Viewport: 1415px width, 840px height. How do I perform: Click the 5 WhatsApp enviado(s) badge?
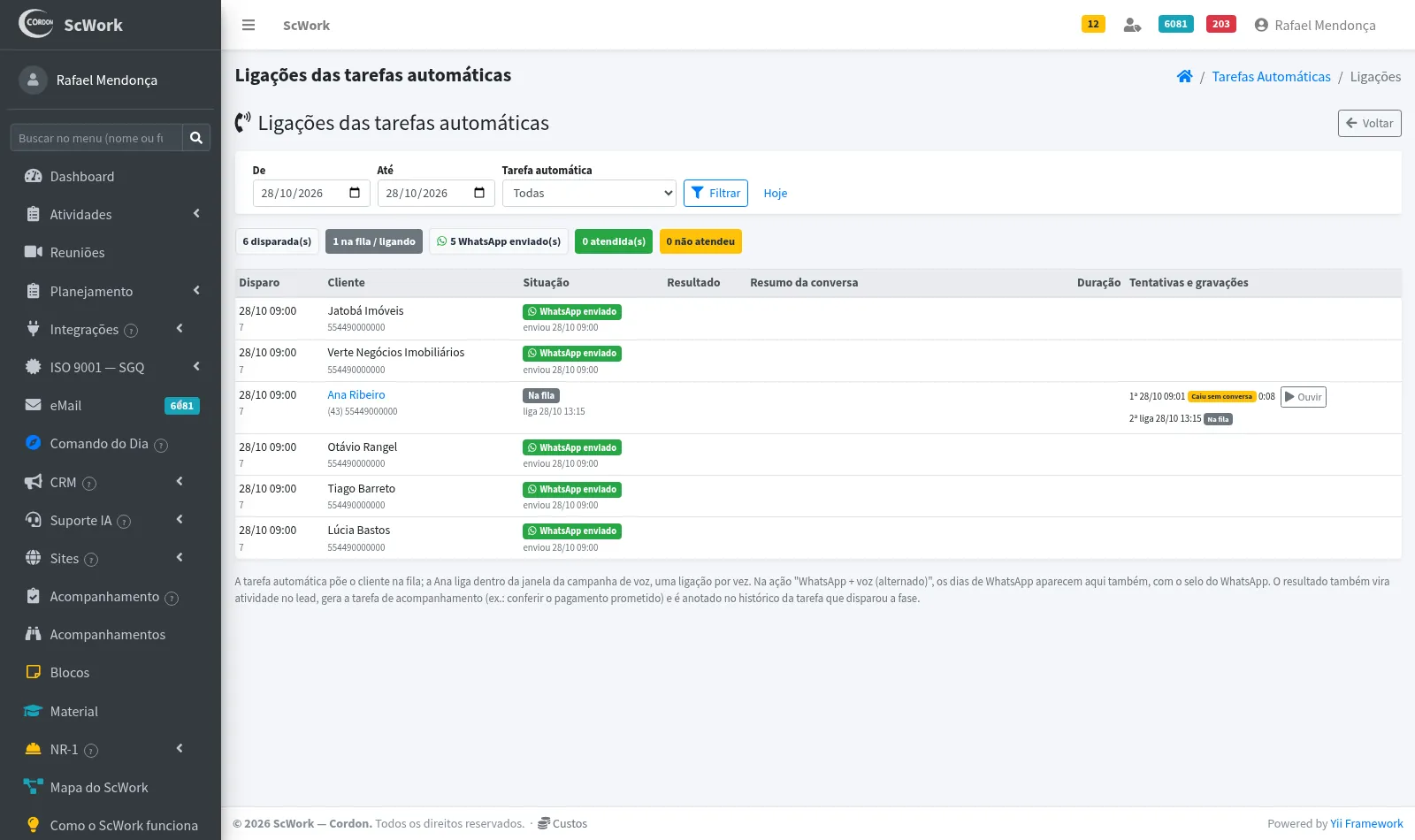tap(499, 241)
